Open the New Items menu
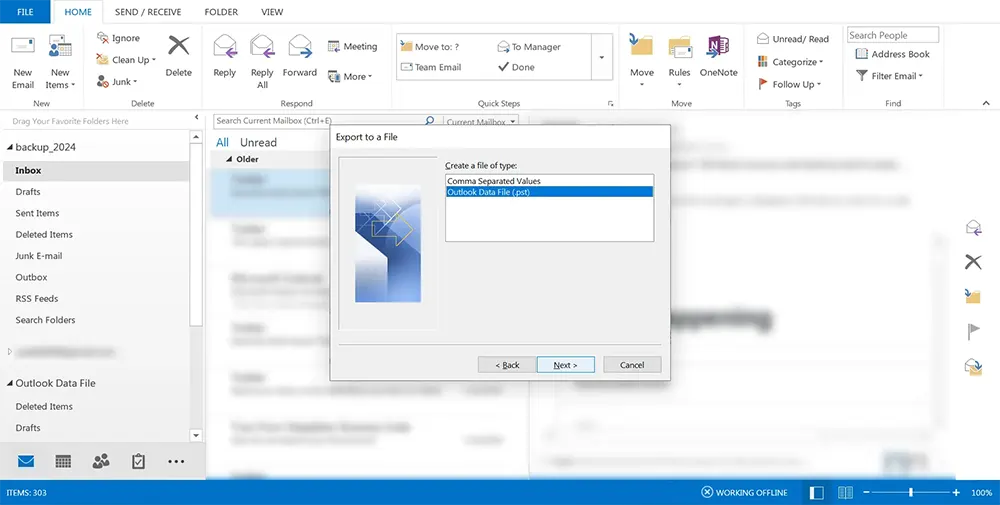1000x505 pixels. [60, 61]
